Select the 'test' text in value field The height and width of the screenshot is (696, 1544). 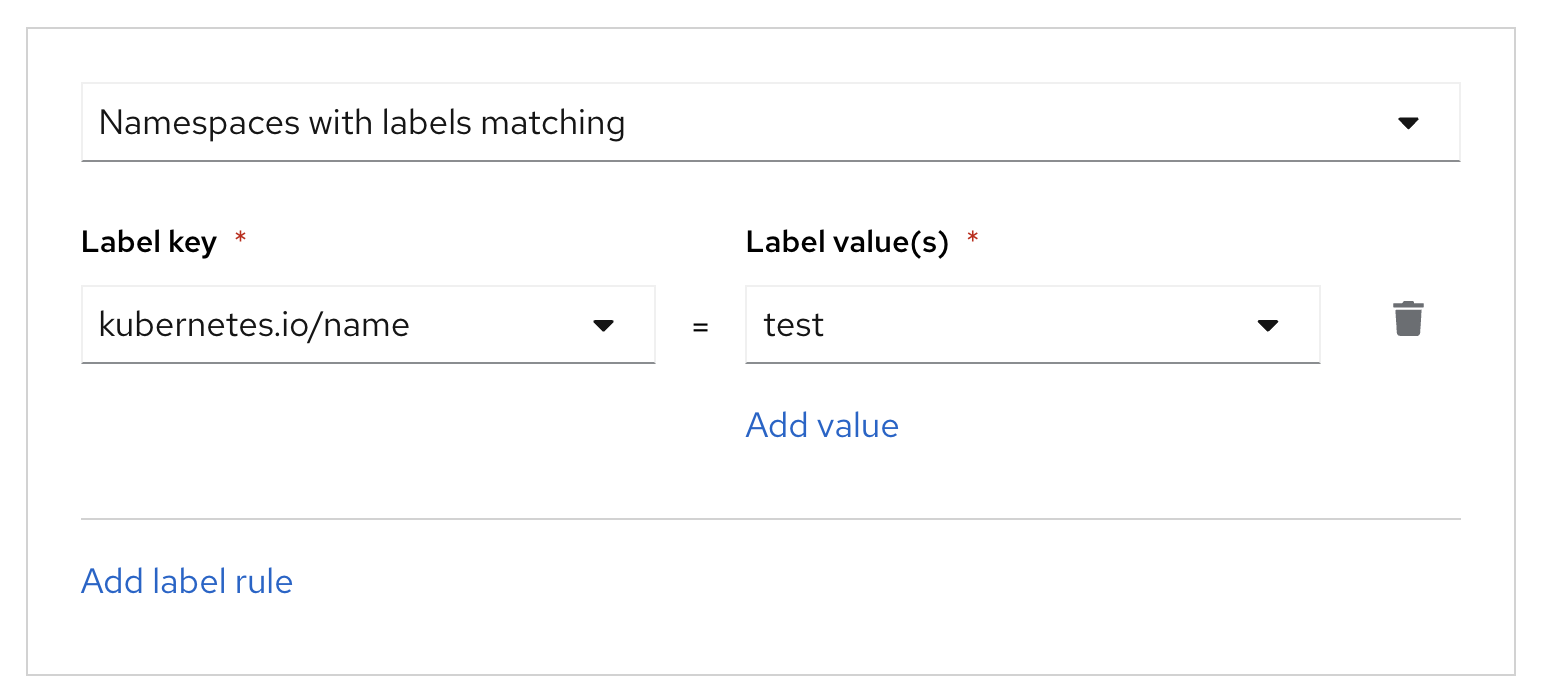(794, 325)
